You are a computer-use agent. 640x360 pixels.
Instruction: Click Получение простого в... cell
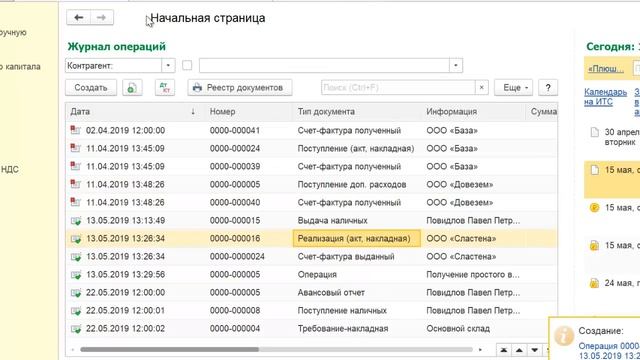pyautogui.click(x=473, y=274)
